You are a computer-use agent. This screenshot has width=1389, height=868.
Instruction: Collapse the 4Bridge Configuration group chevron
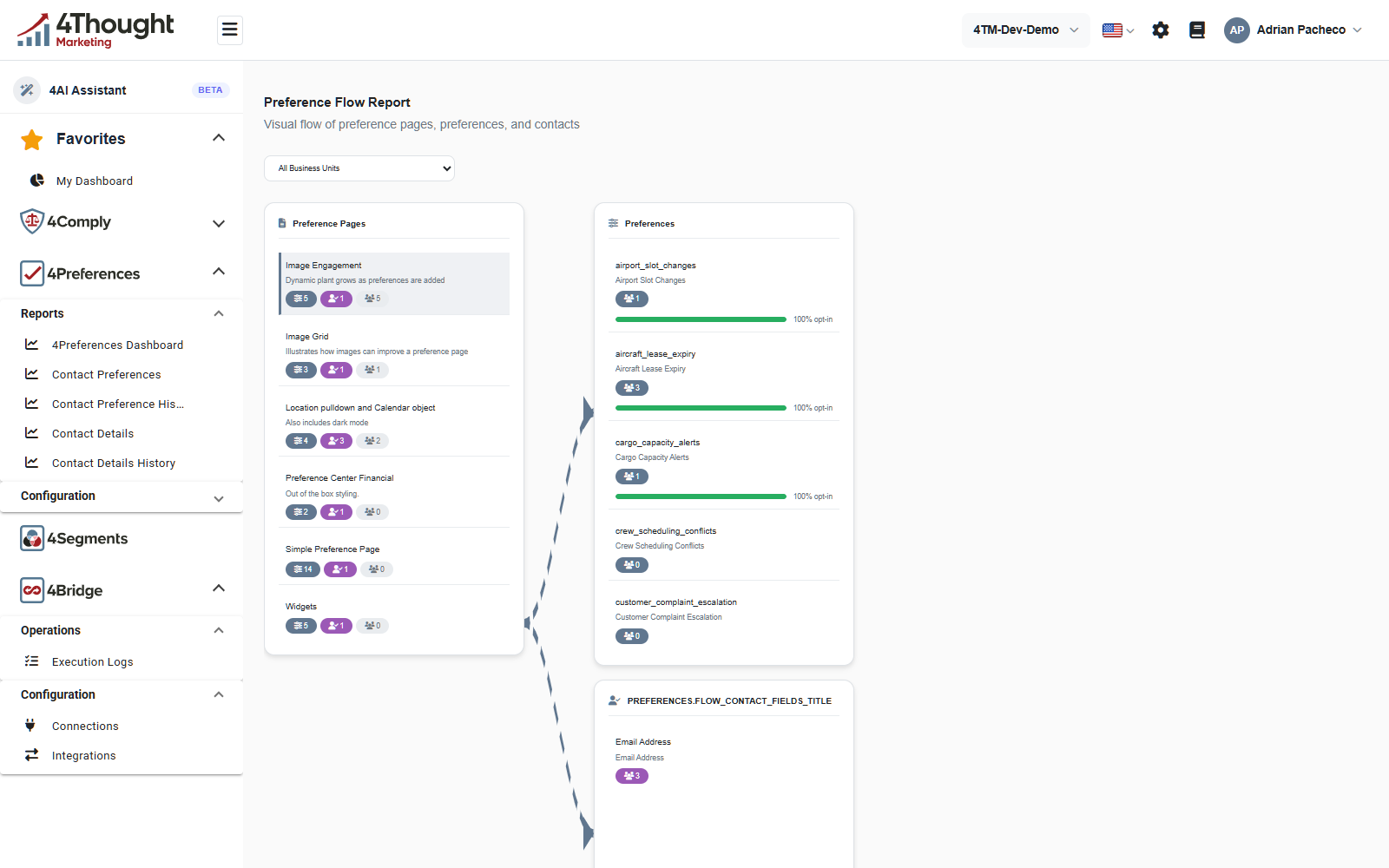point(219,694)
